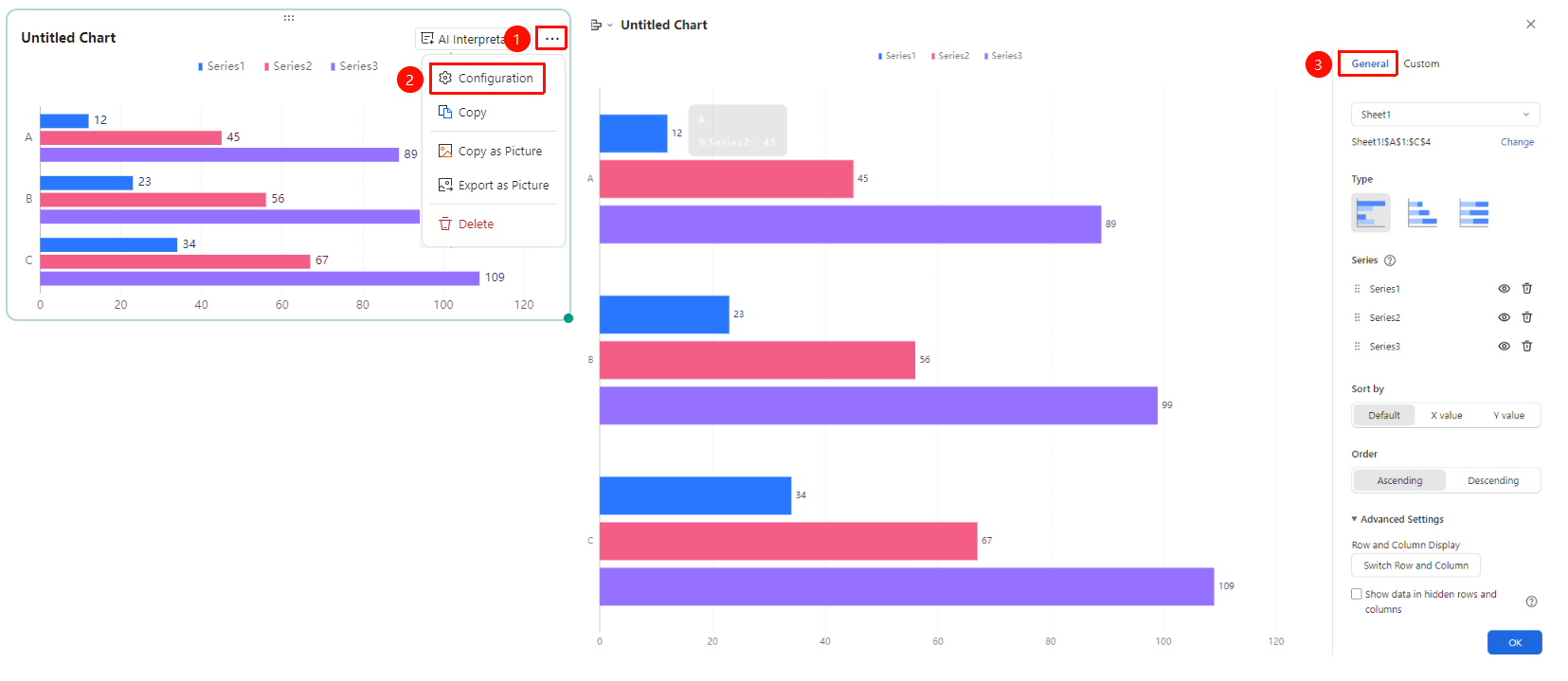Delete Series3 with its trash icon
Viewport: 1568px width, 681px height.
[x=1527, y=346]
